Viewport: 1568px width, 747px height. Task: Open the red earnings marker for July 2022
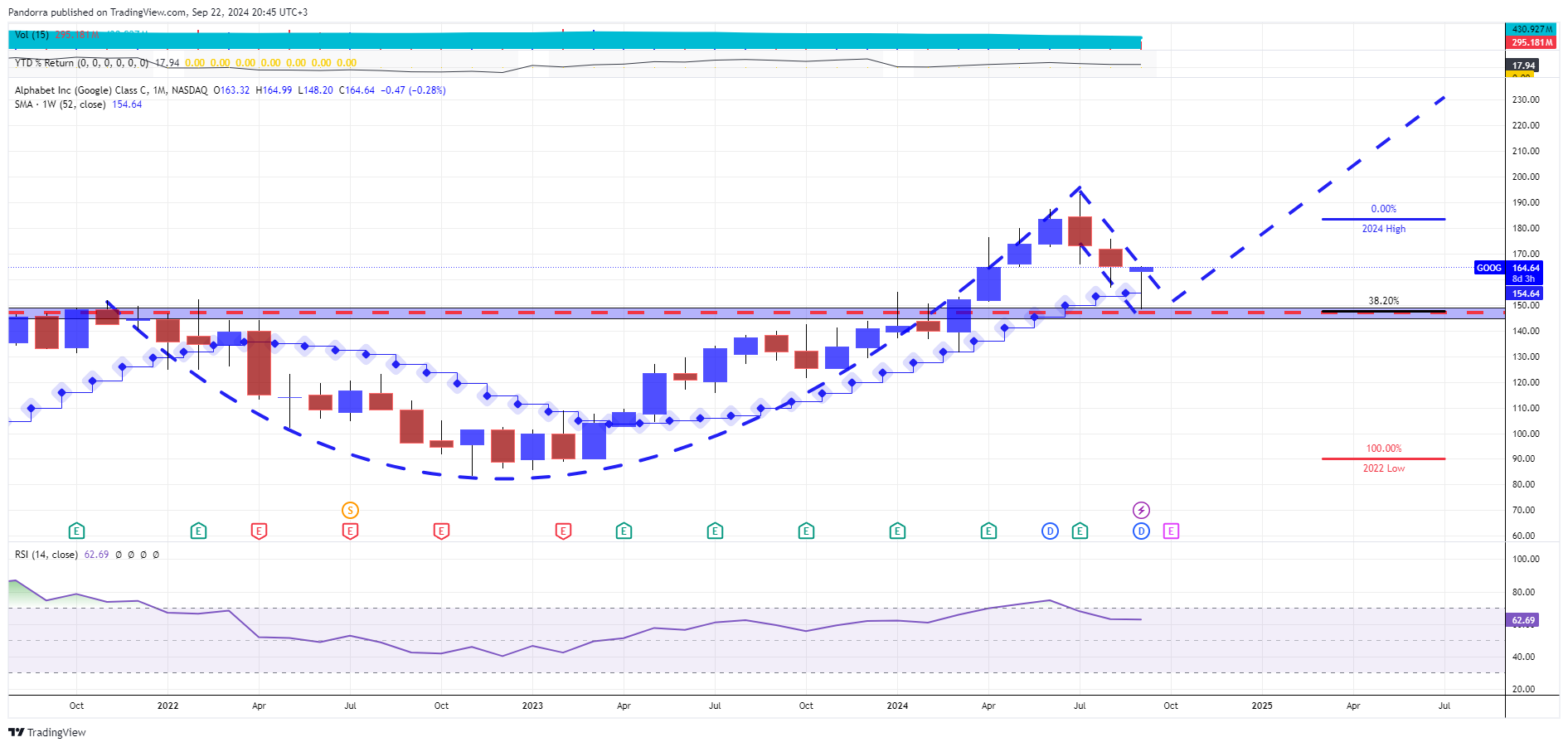pos(350,531)
